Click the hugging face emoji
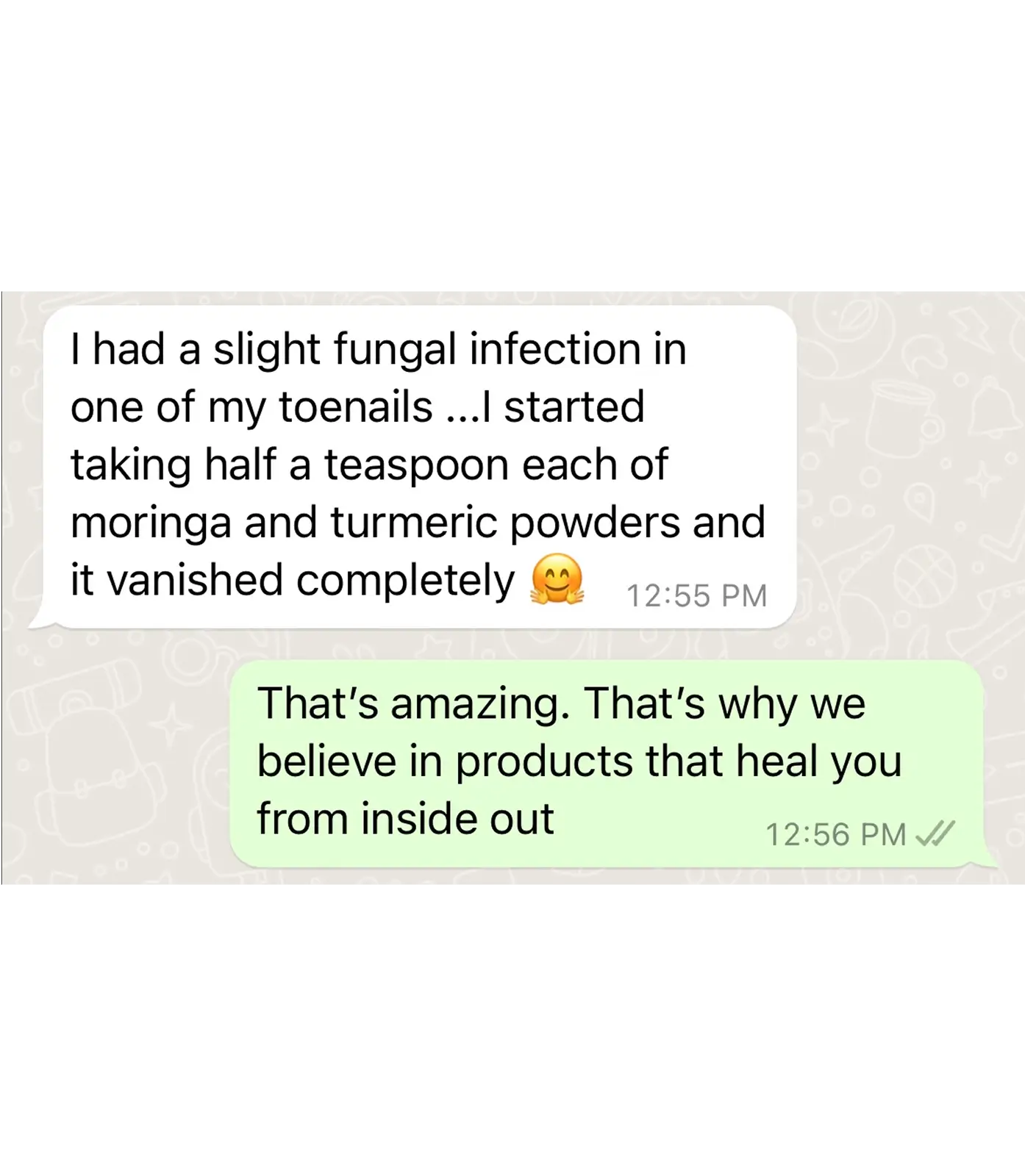 (557, 580)
